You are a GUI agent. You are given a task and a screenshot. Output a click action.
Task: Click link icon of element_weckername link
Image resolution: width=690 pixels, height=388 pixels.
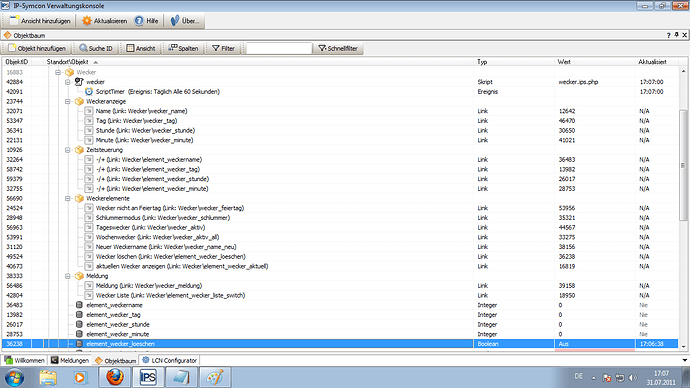[89, 160]
